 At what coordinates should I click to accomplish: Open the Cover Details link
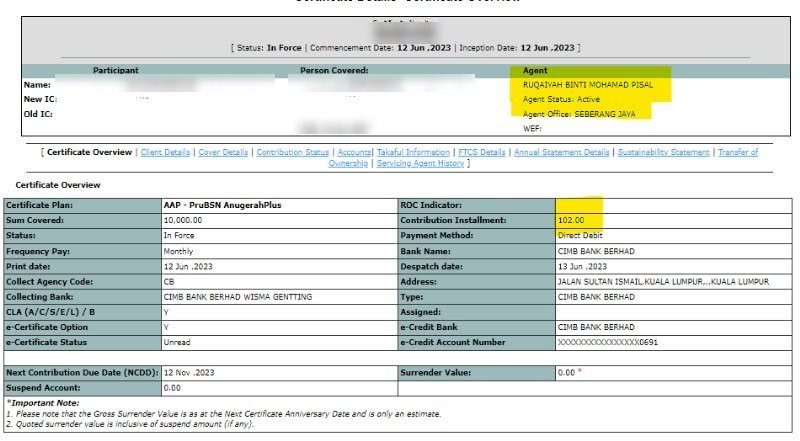point(223,152)
